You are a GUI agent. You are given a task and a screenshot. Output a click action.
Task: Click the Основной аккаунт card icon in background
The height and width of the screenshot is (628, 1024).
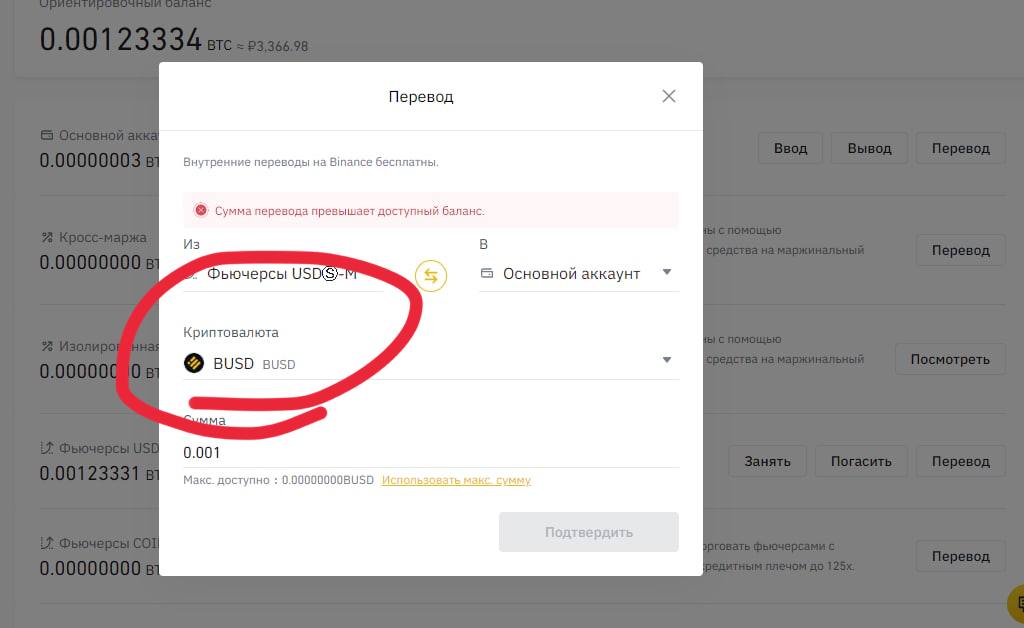(x=47, y=135)
